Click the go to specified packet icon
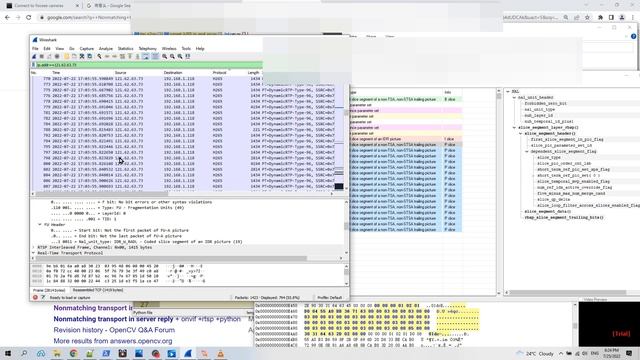640x360 pixels. 122,56
